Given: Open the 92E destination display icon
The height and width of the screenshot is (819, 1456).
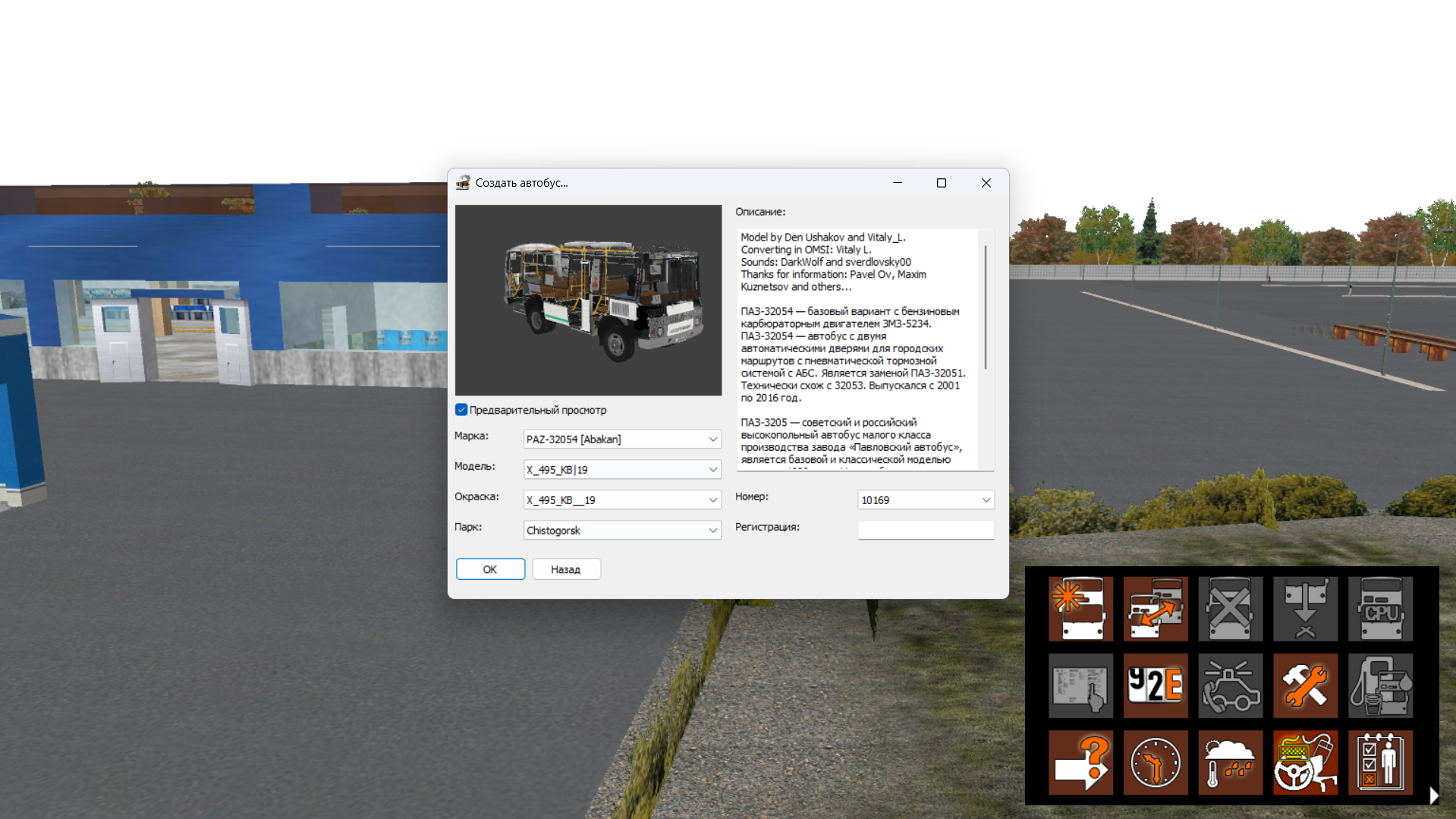Looking at the screenshot, I should 1156,685.
